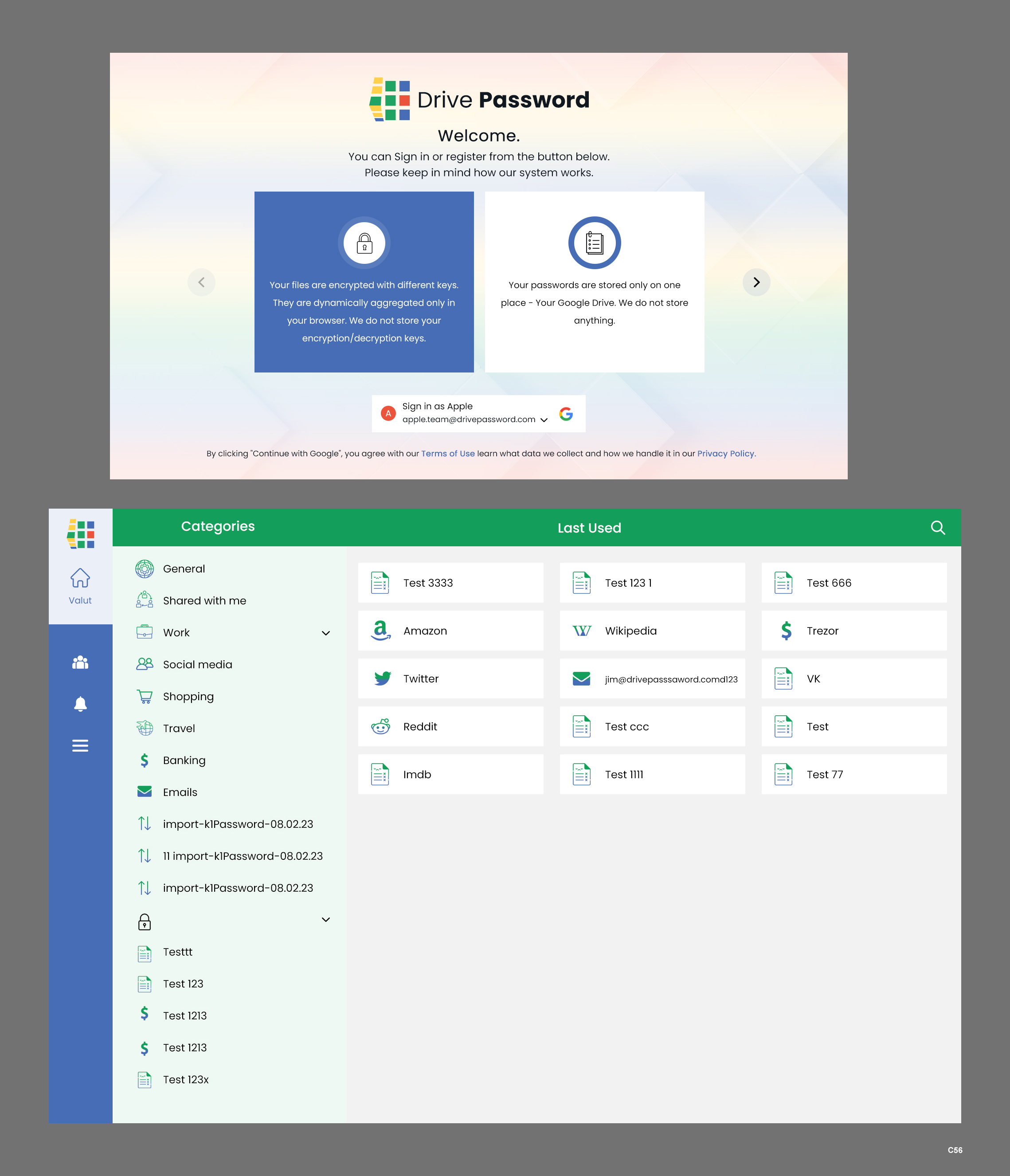The image size is (1010, 1176).
Task: Click the Google logo icon
Action: click(566, 414)
